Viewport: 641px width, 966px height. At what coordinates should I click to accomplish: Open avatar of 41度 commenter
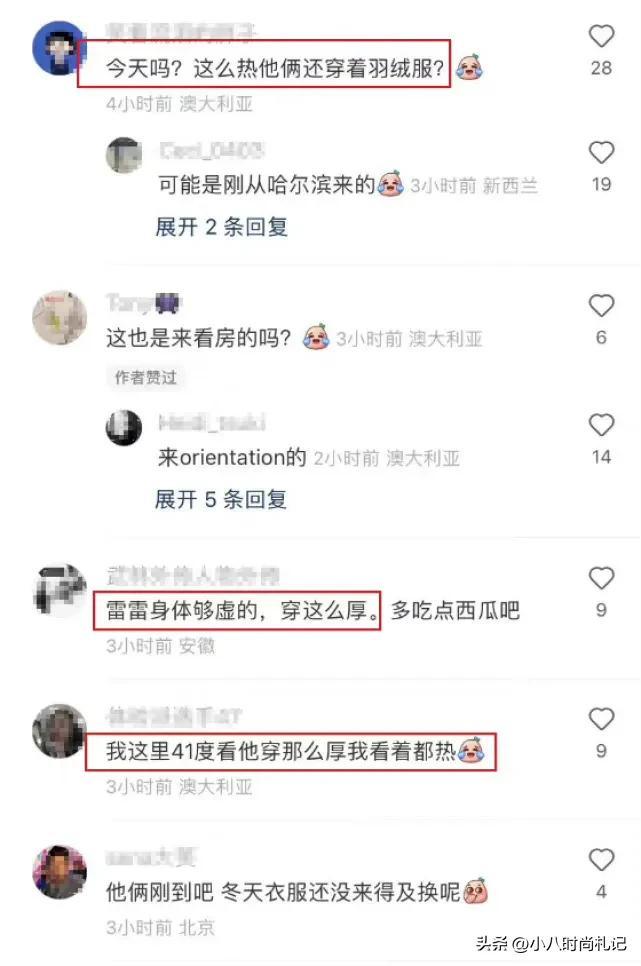[59, 731]
